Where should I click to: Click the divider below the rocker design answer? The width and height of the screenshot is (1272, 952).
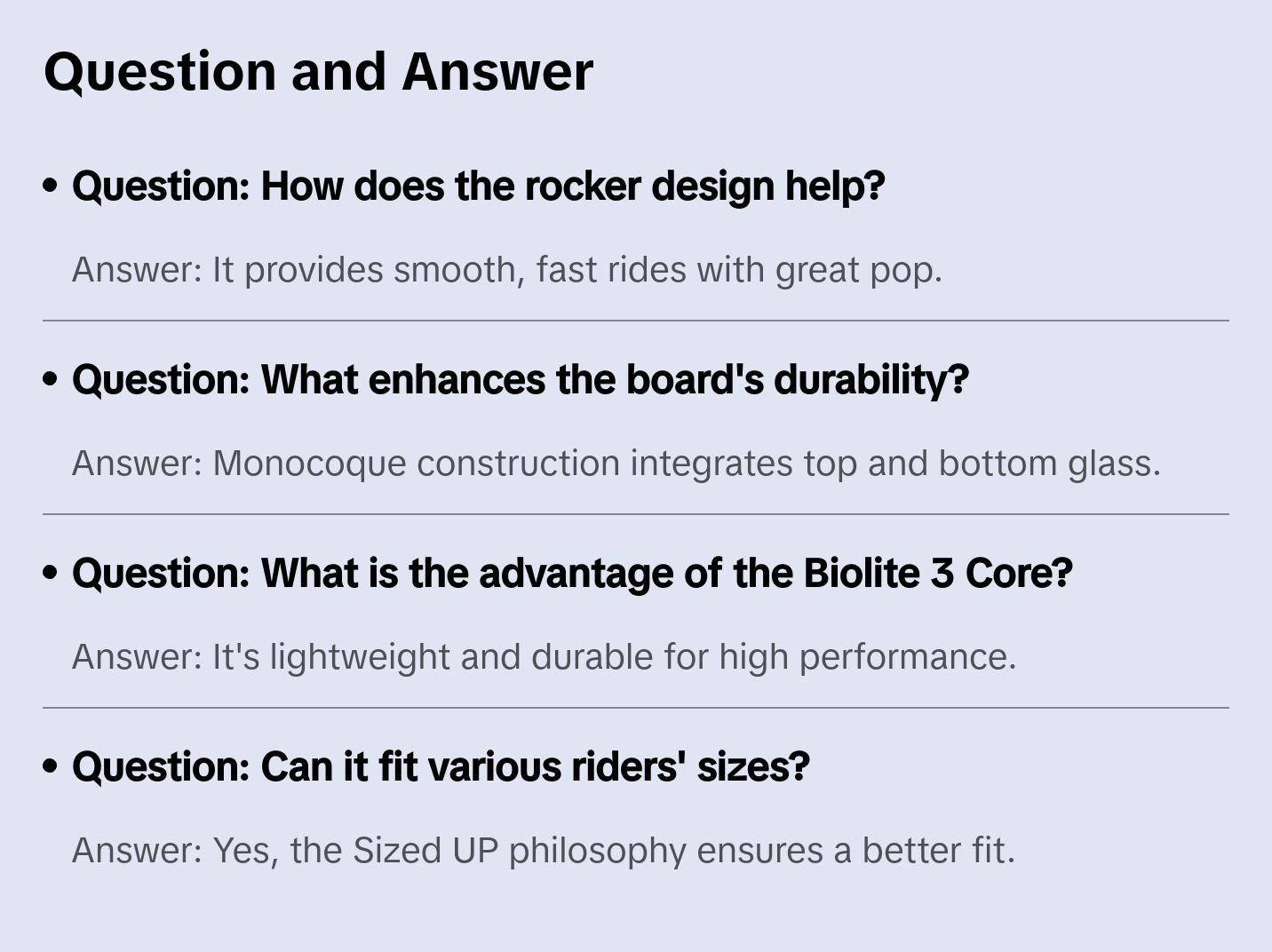[636, 321]
